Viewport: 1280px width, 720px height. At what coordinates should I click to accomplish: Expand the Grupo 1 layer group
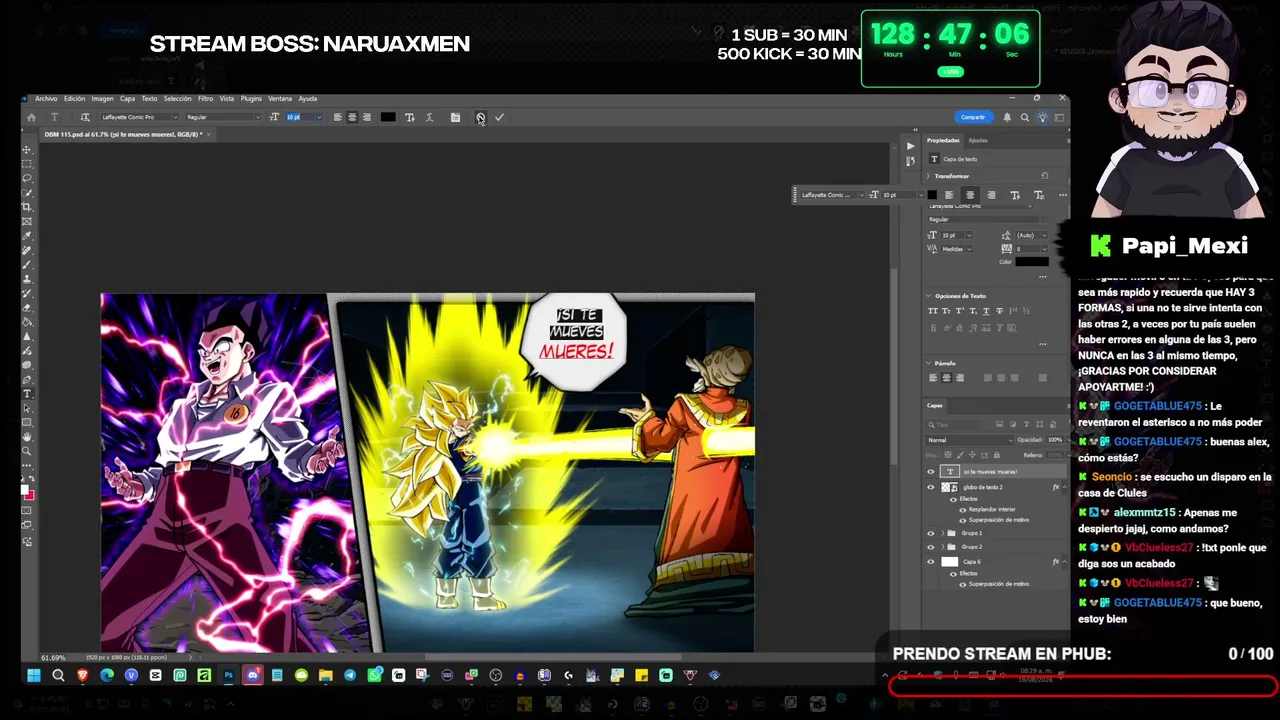point(942,533)
